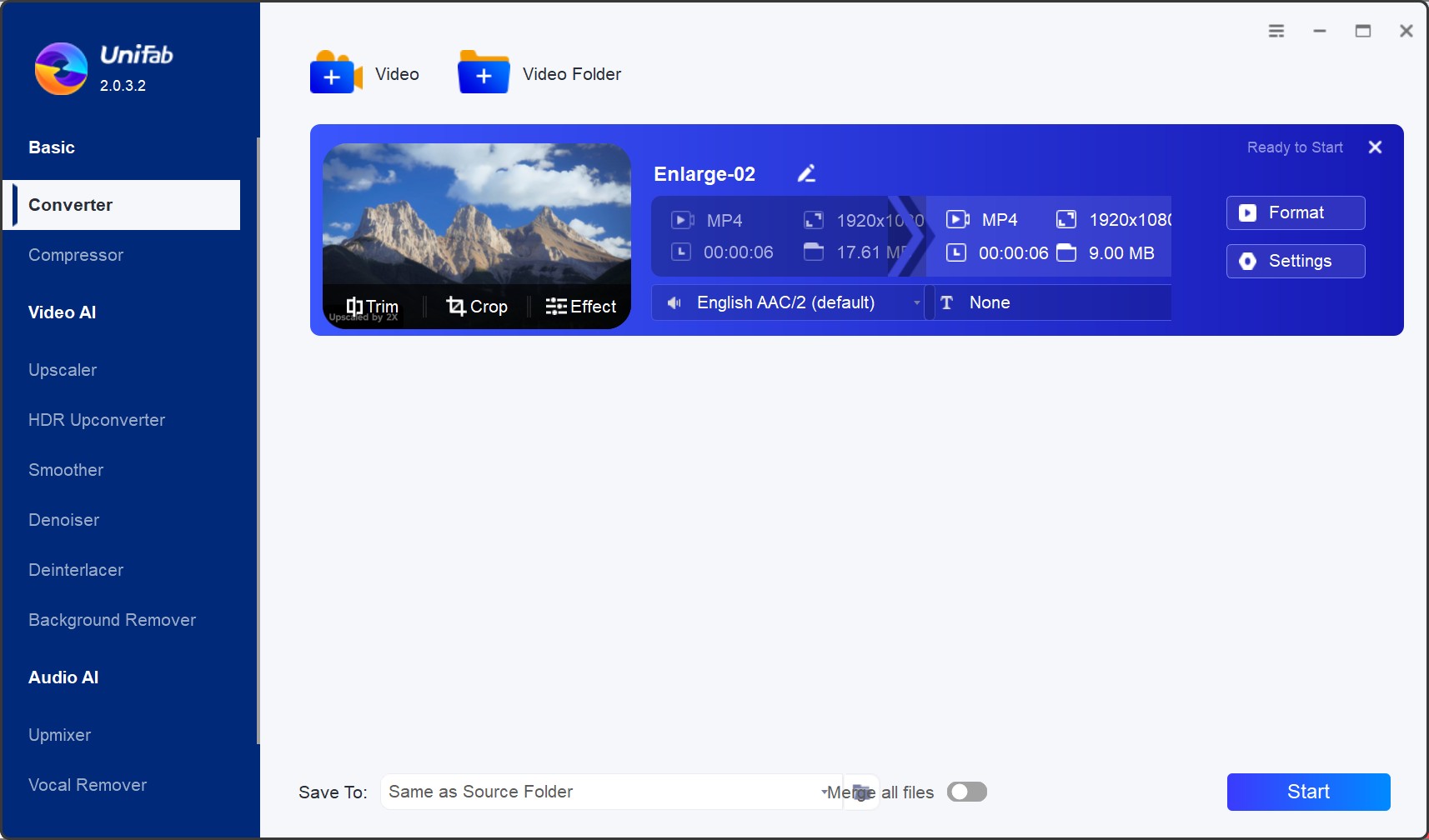This screenshot has height=840, width=1429.
Task: Click the audio speaker icon beside English AAC/2
Action: click(674, 302)
